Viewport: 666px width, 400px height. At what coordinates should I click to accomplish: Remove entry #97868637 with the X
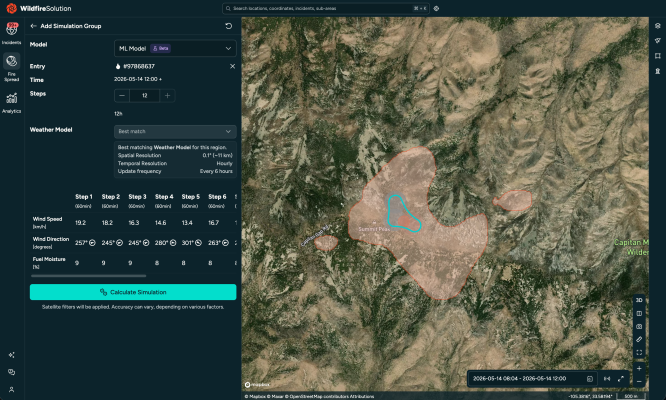pyautogui.click(x=232, y=66)
